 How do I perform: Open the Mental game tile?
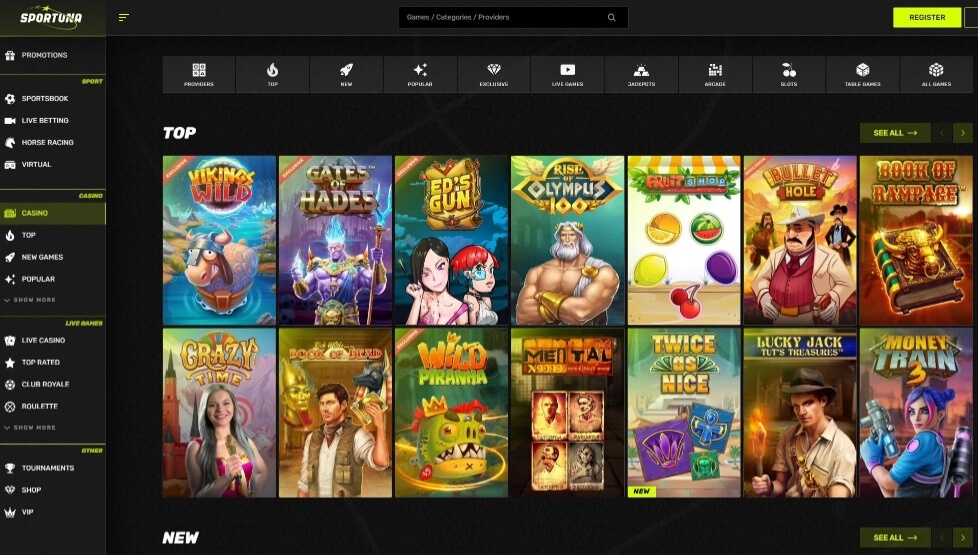[x=568, y=413]
